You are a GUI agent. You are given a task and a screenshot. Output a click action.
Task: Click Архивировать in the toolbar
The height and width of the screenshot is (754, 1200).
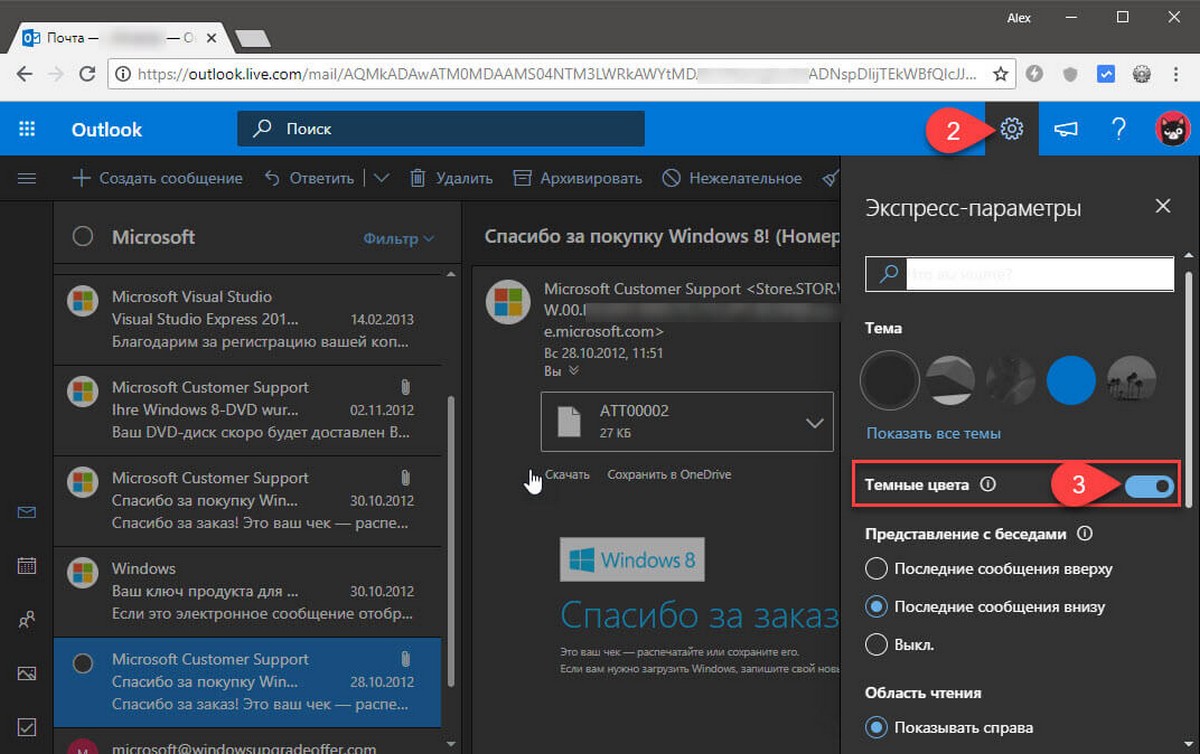click(577, 178)
